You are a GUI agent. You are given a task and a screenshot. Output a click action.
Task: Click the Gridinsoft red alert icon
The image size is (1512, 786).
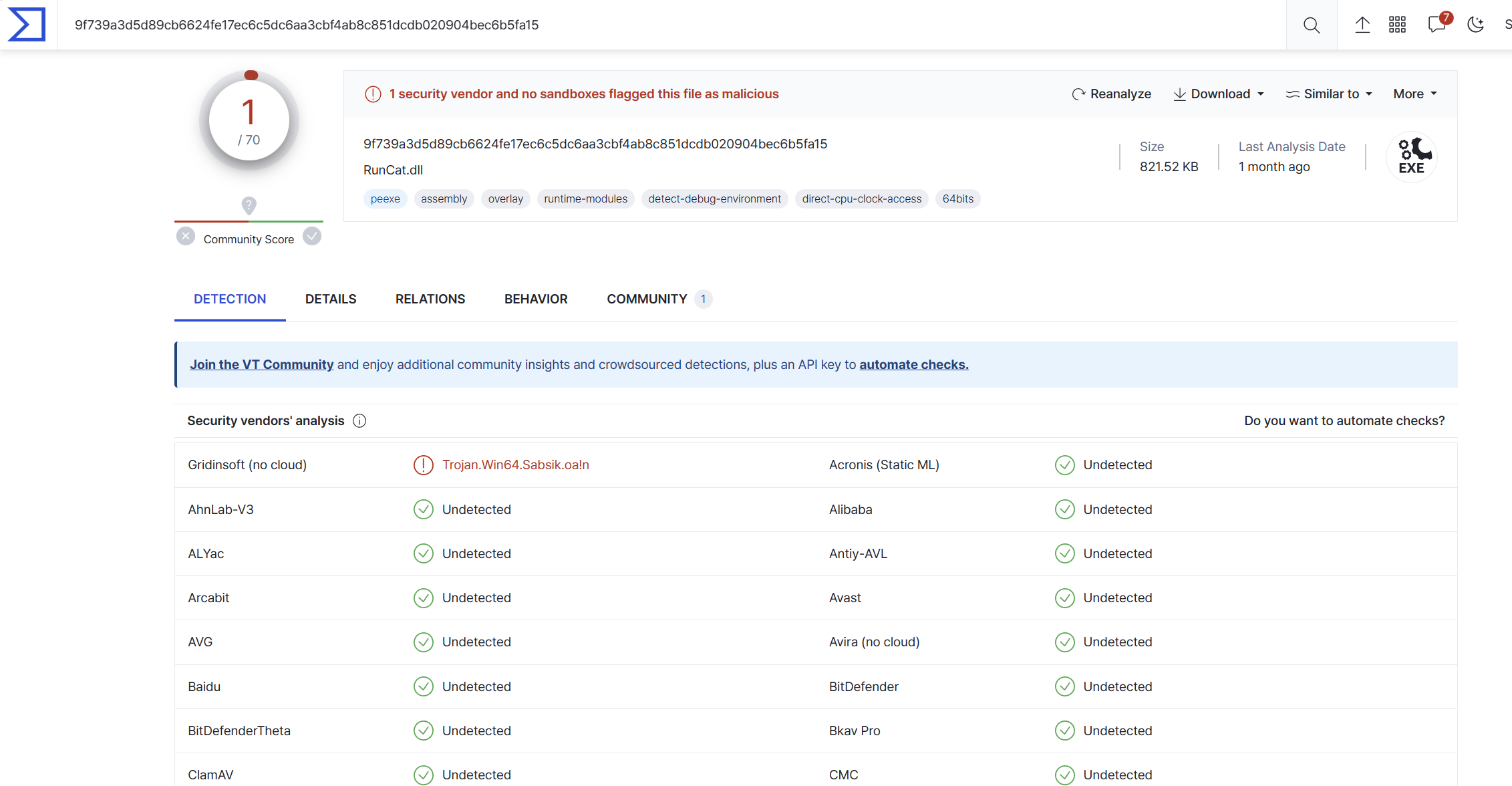click(424, 465)
